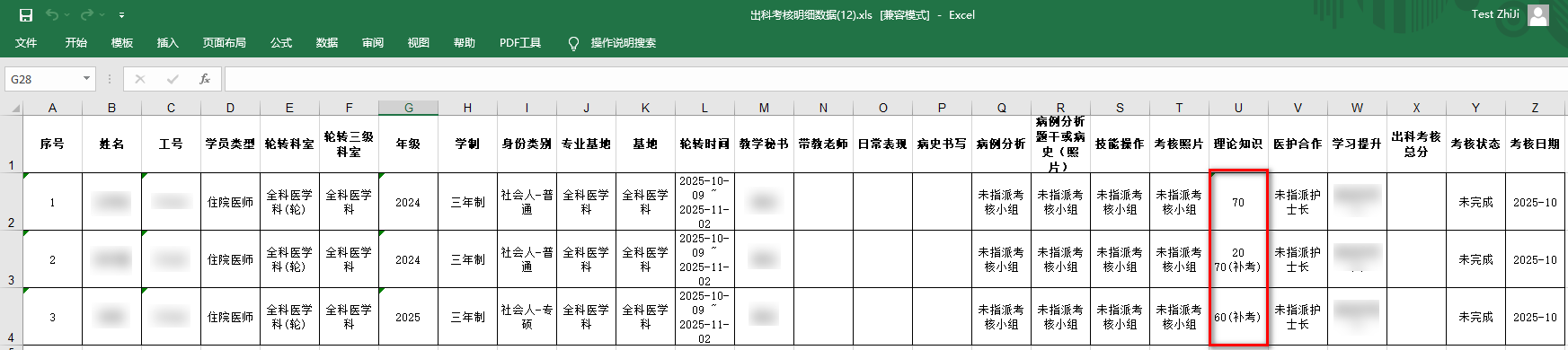Click the 身份类别 header cell

pos(527,144)
